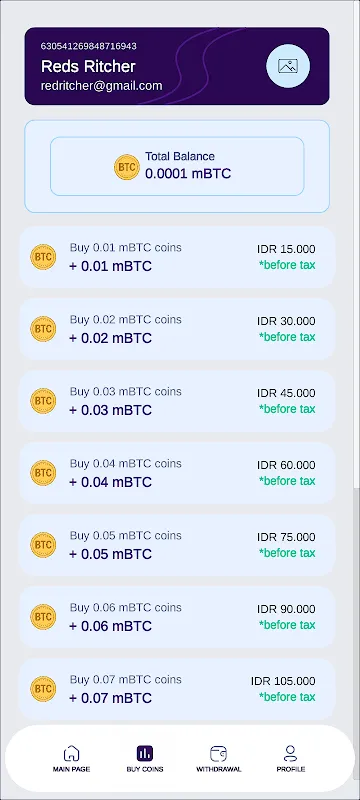Open the Withdrawal wallet icon
The image size is (360, 800).
coord(218,753)
